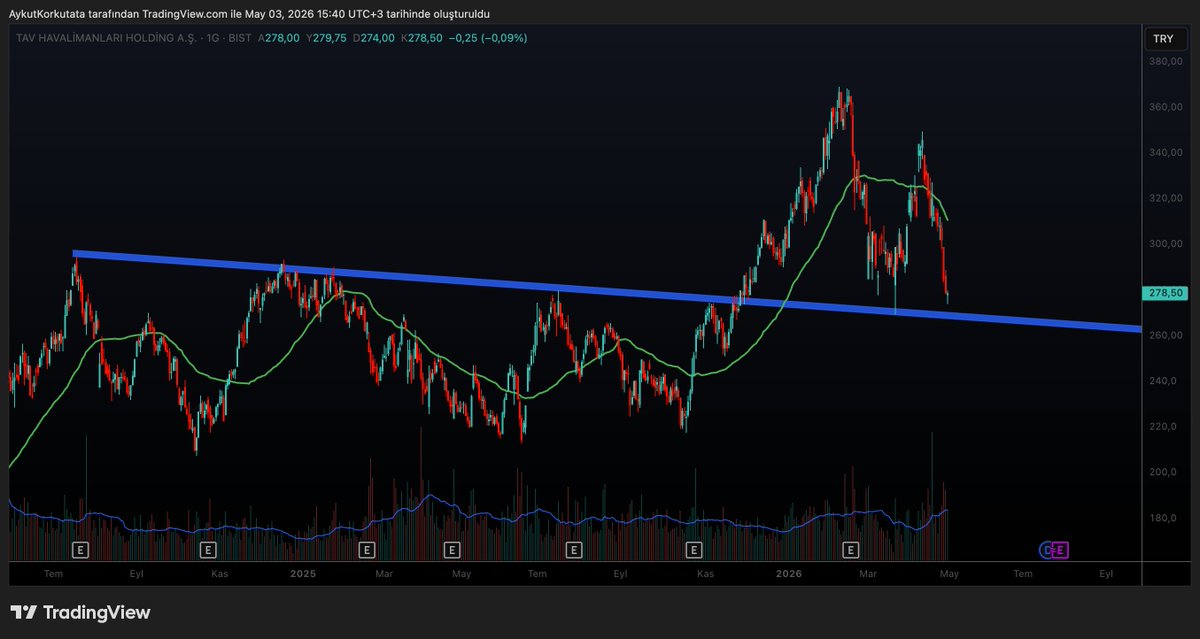The image size is (1200, 639).
Task: Click the 2026 label on time axis
Action: coord(789,574)
